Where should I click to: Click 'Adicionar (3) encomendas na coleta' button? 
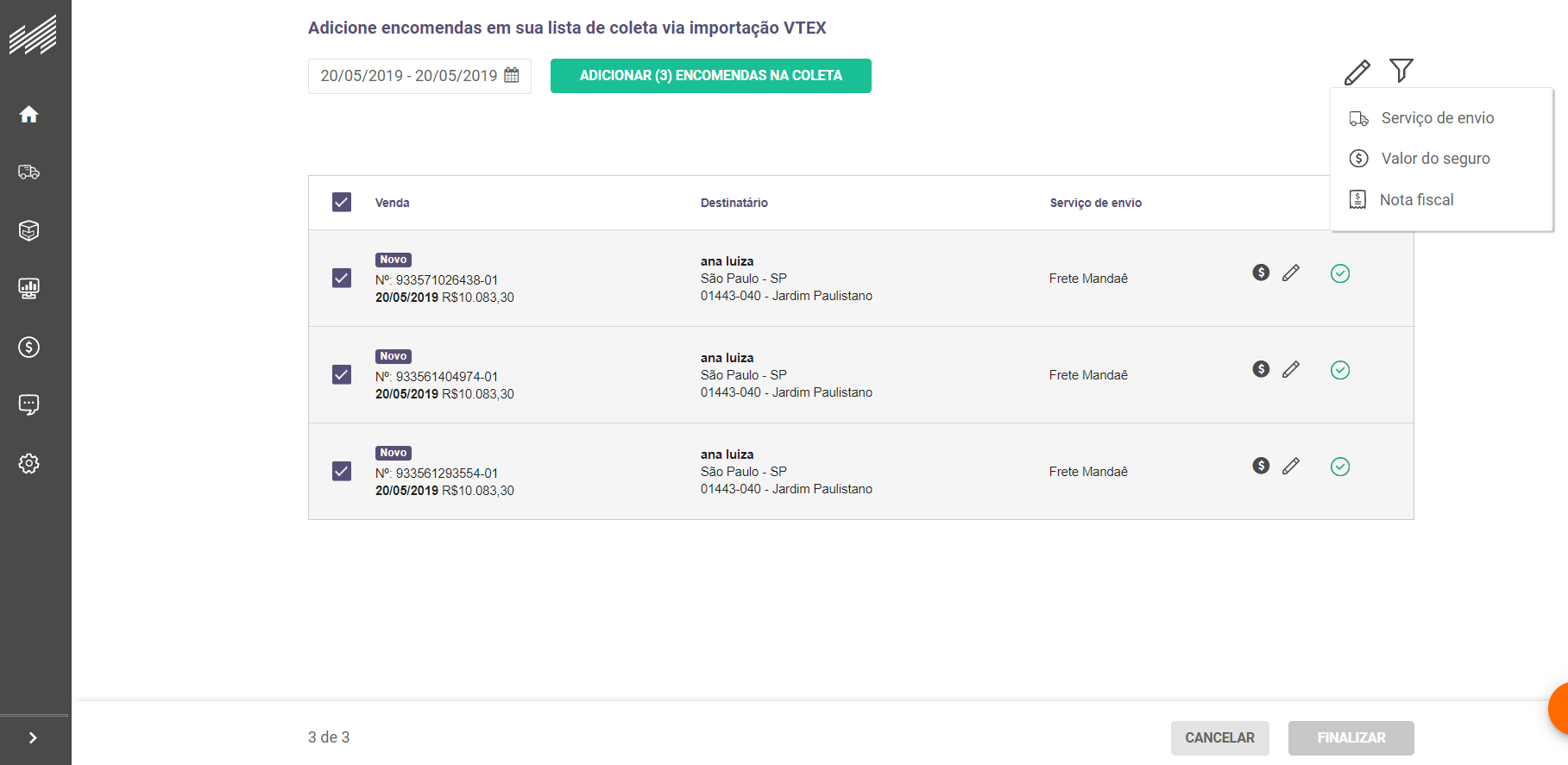[710, 76]
